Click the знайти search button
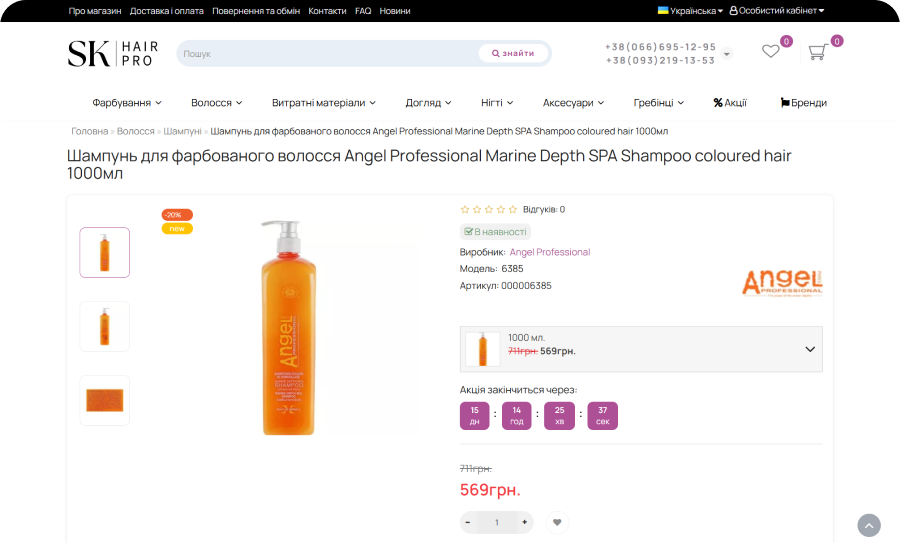Screen dimensions: 900x543 tap(513, 53)
